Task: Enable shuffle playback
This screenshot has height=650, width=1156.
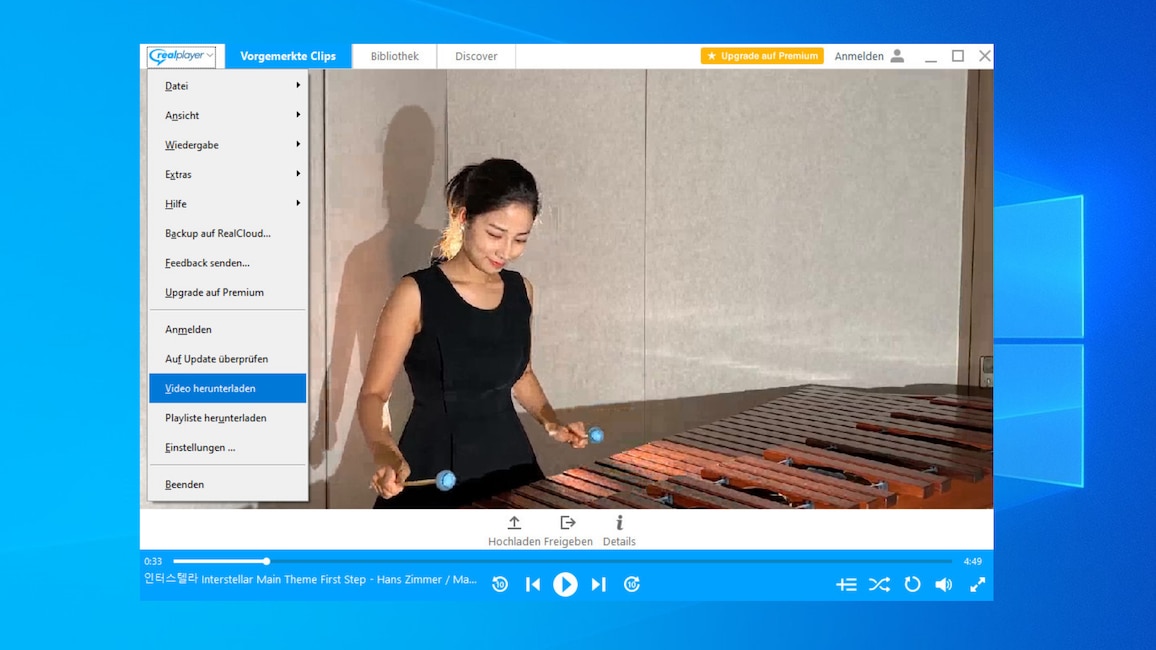Action: click(879, 584)
